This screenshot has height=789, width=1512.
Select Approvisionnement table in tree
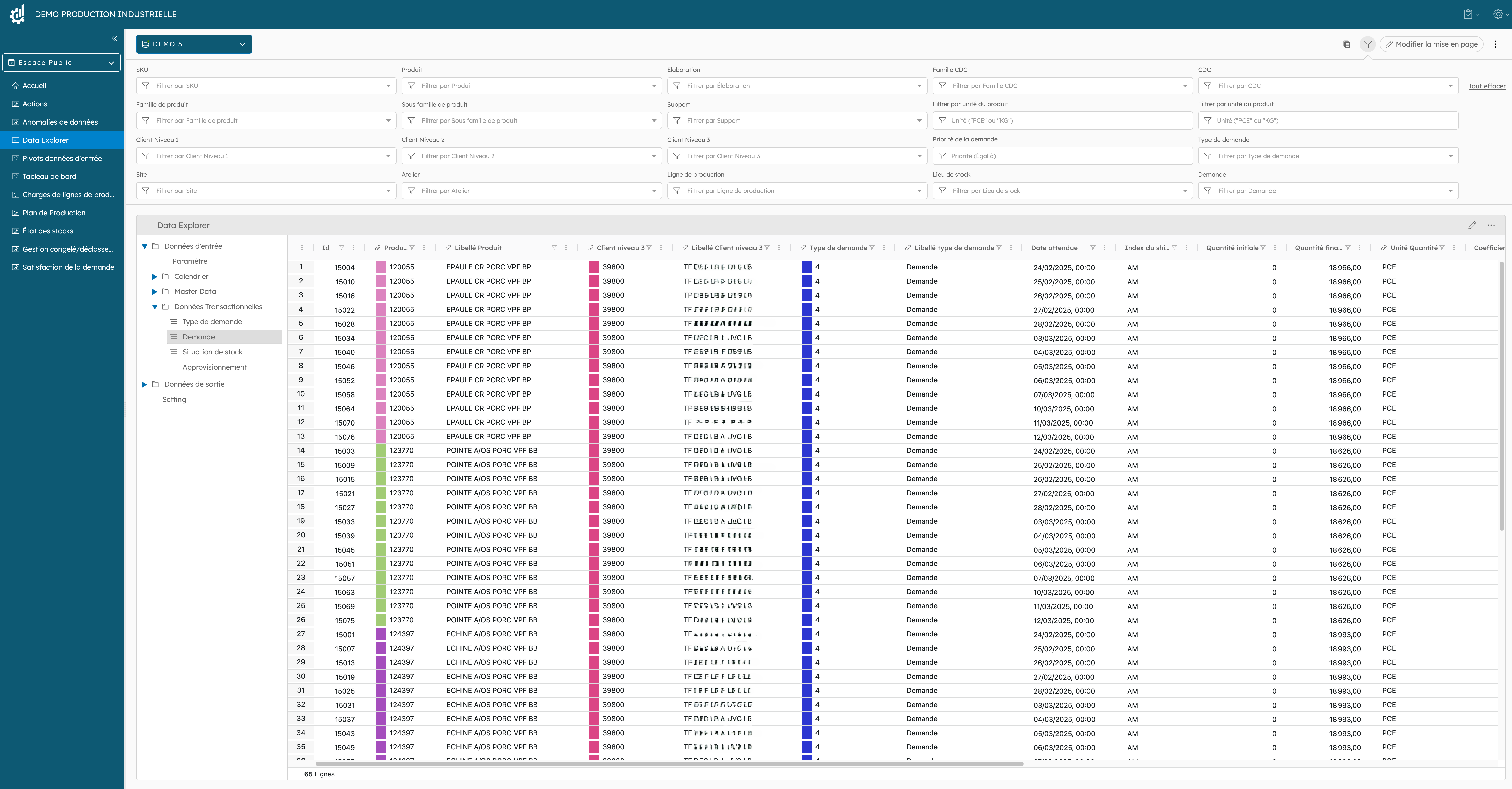point(214,368)
